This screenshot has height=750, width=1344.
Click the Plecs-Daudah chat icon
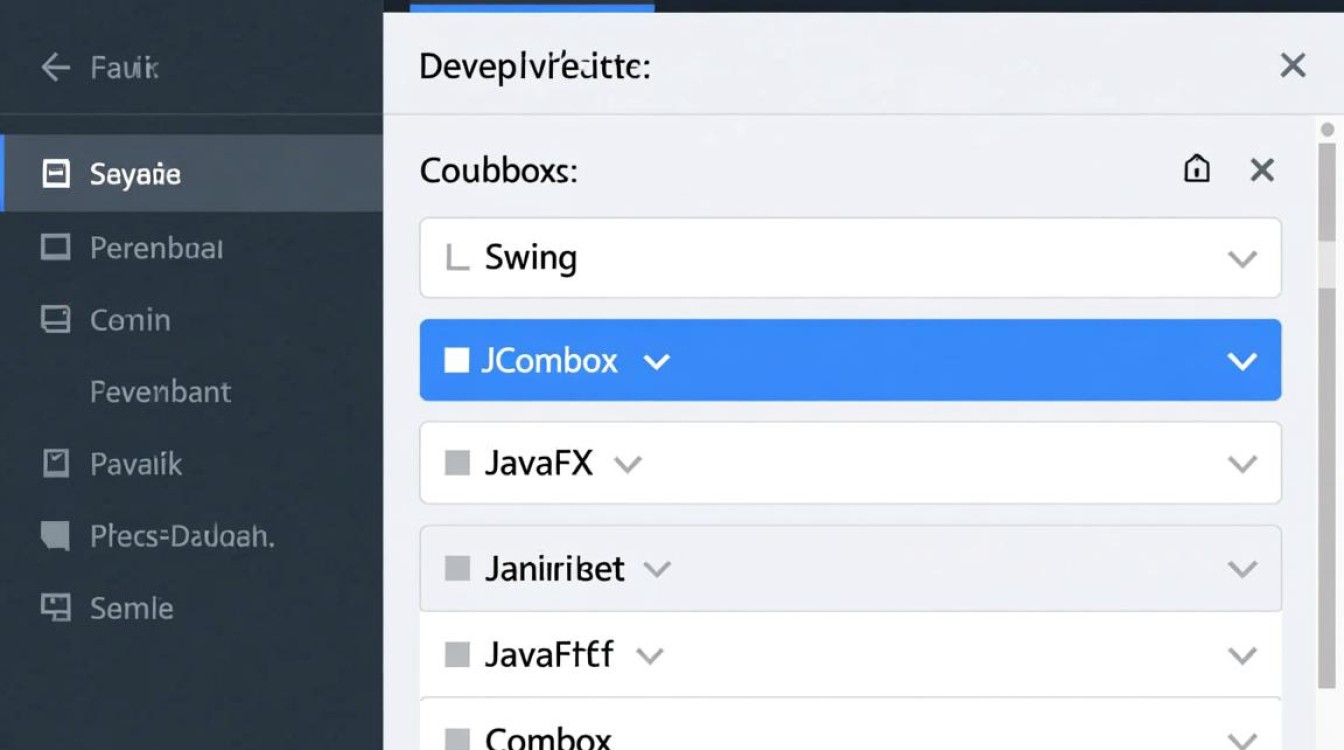coord(56,536)
